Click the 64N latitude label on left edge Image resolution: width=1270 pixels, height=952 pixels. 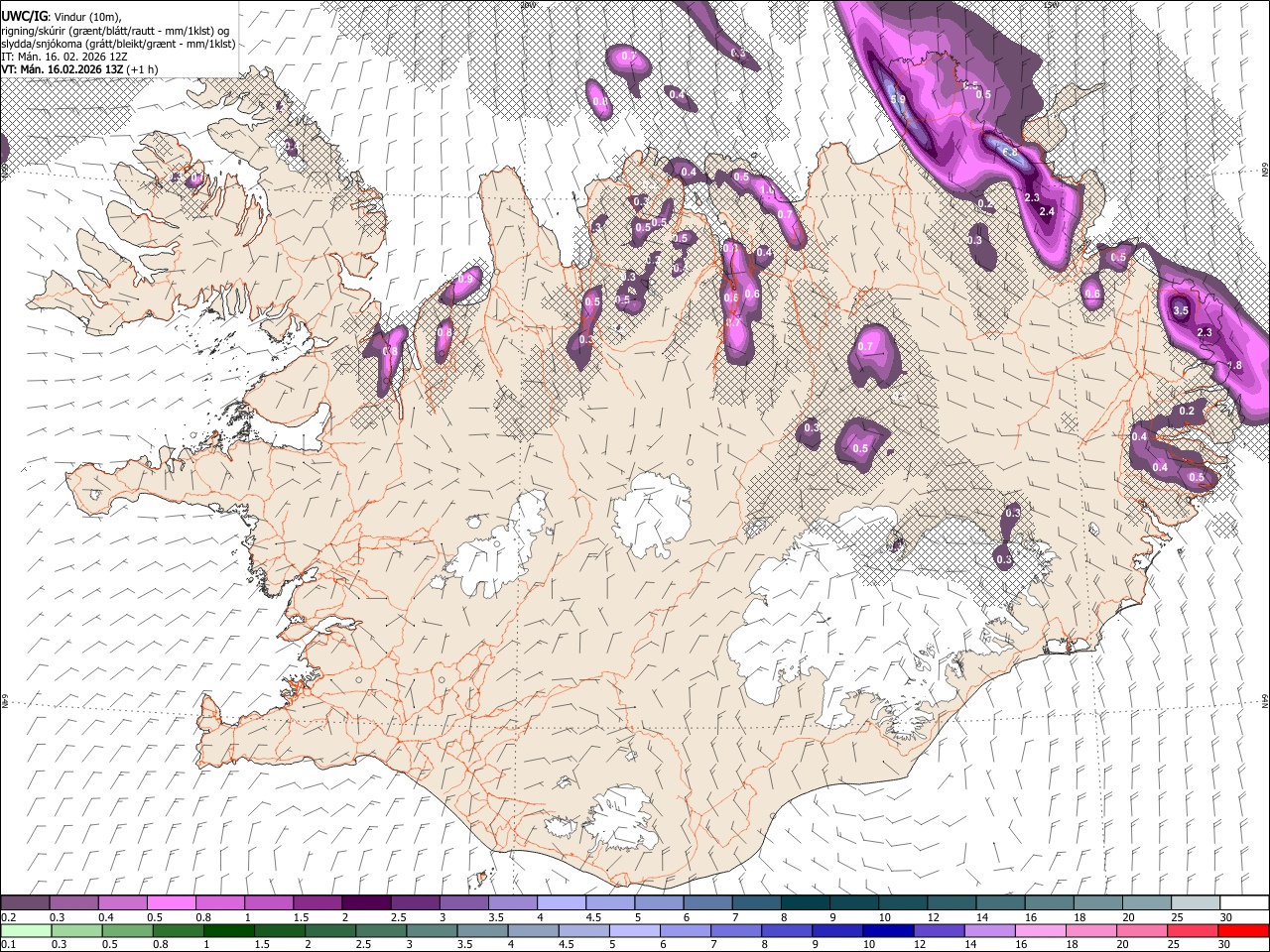pyautogui.click(x=4, y=700)
